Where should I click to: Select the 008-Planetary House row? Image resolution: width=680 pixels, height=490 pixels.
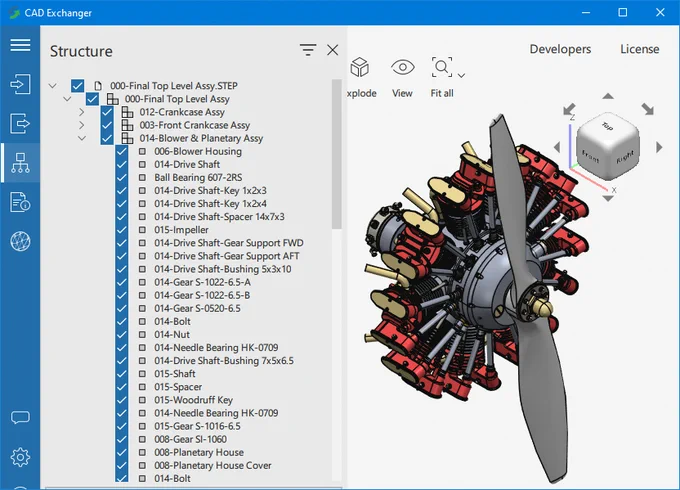(199, 452)
